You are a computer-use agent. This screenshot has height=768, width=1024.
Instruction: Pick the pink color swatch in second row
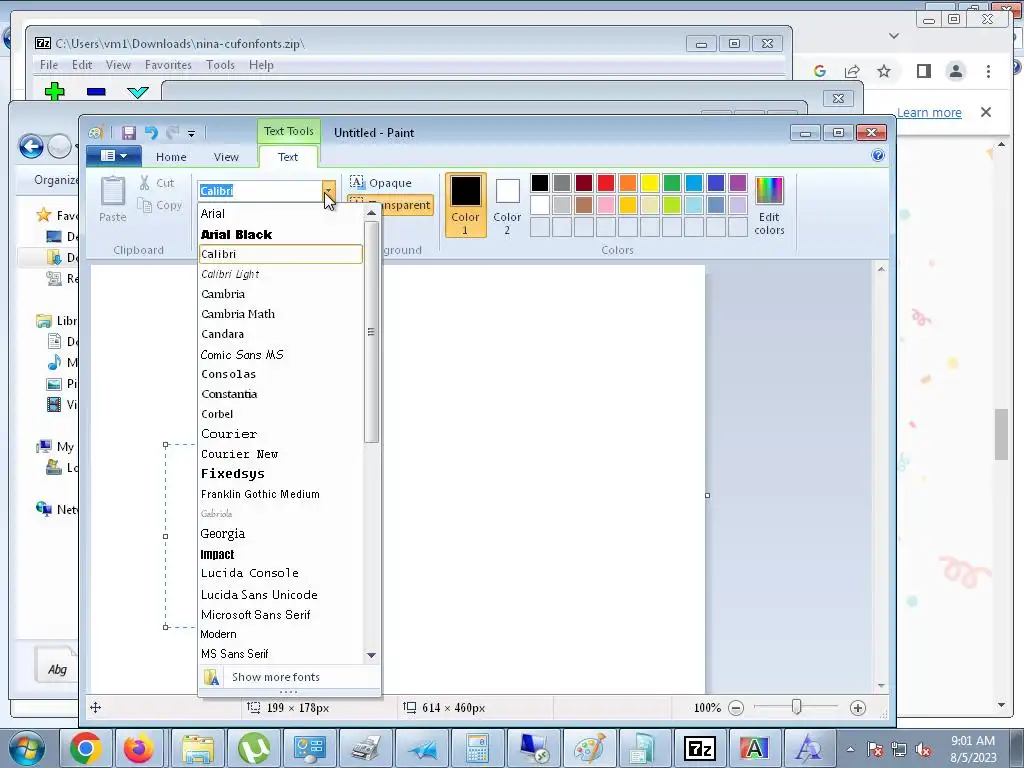[606, 205]
